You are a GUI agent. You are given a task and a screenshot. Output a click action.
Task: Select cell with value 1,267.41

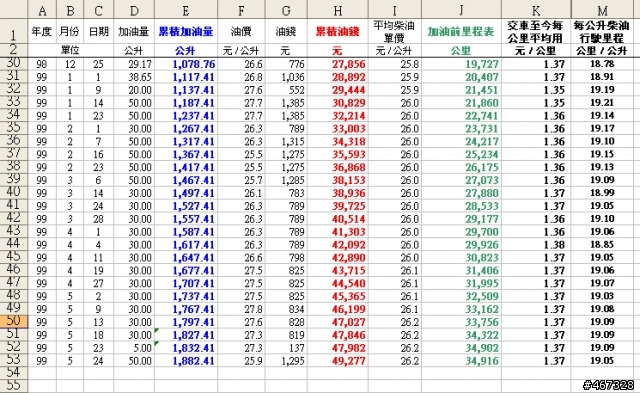[x=186, y=129]
